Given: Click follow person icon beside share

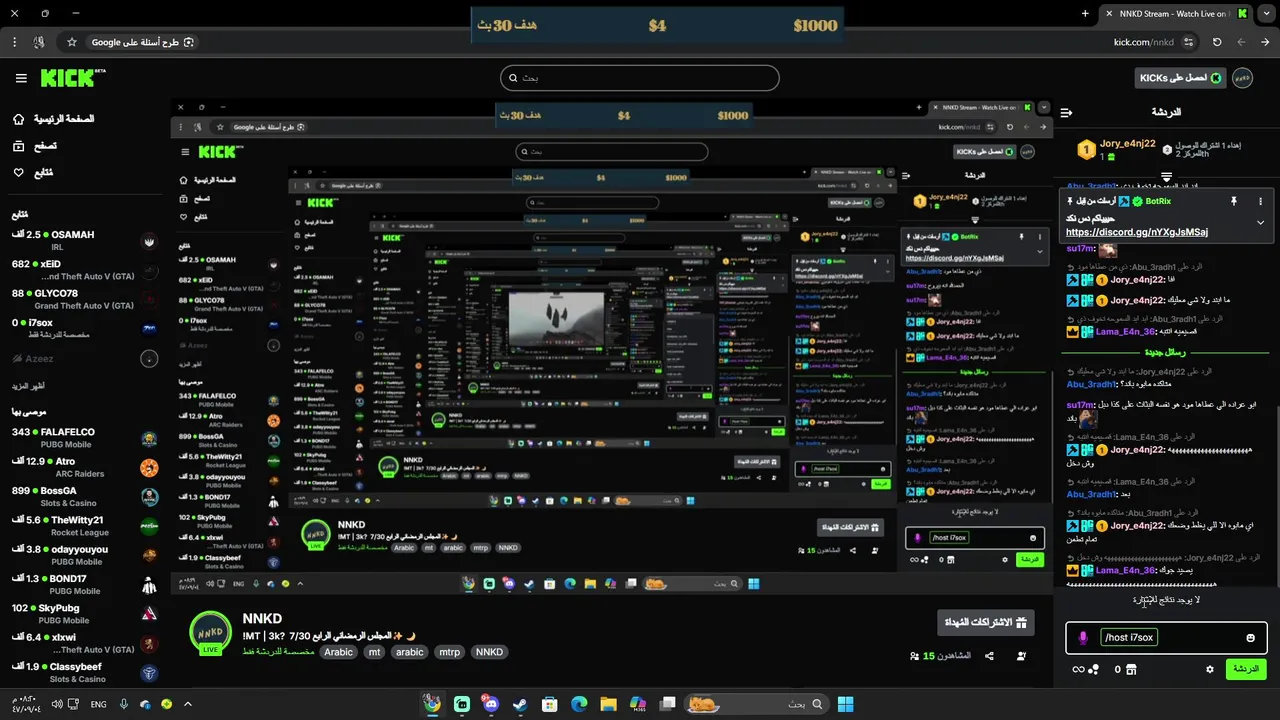Looking at the screenshot, I should point(1021,656).
